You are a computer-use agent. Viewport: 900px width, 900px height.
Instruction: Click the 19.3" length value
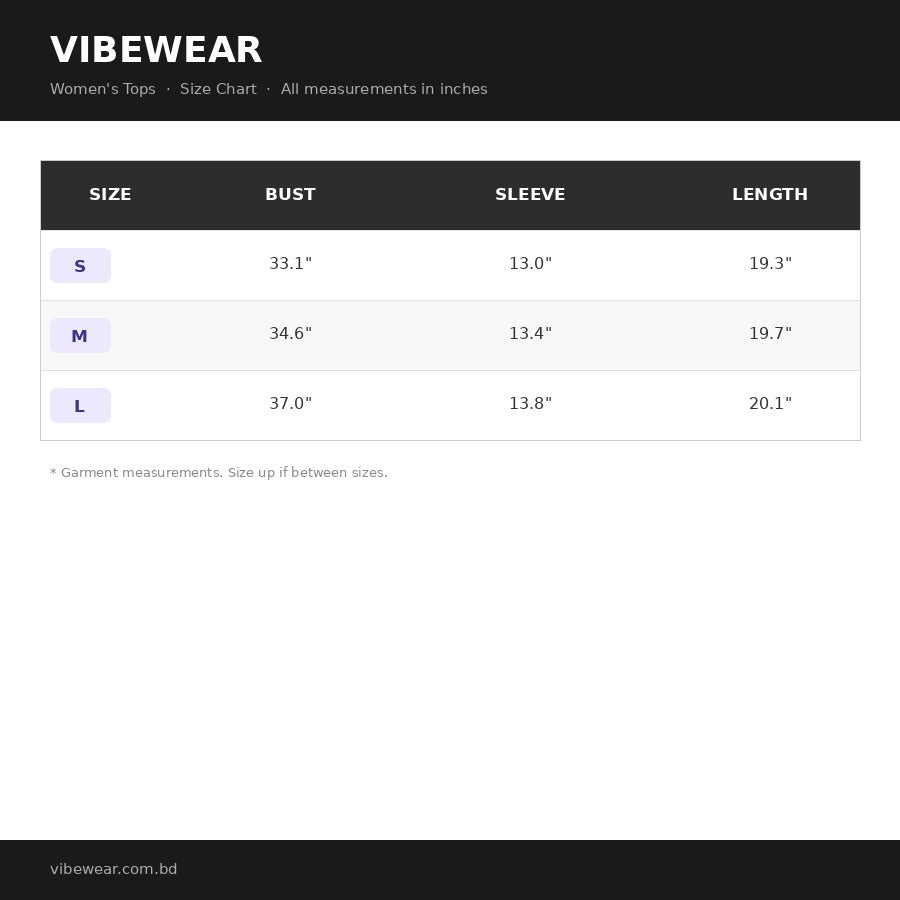pyautogui.click(x=770, y=263)
